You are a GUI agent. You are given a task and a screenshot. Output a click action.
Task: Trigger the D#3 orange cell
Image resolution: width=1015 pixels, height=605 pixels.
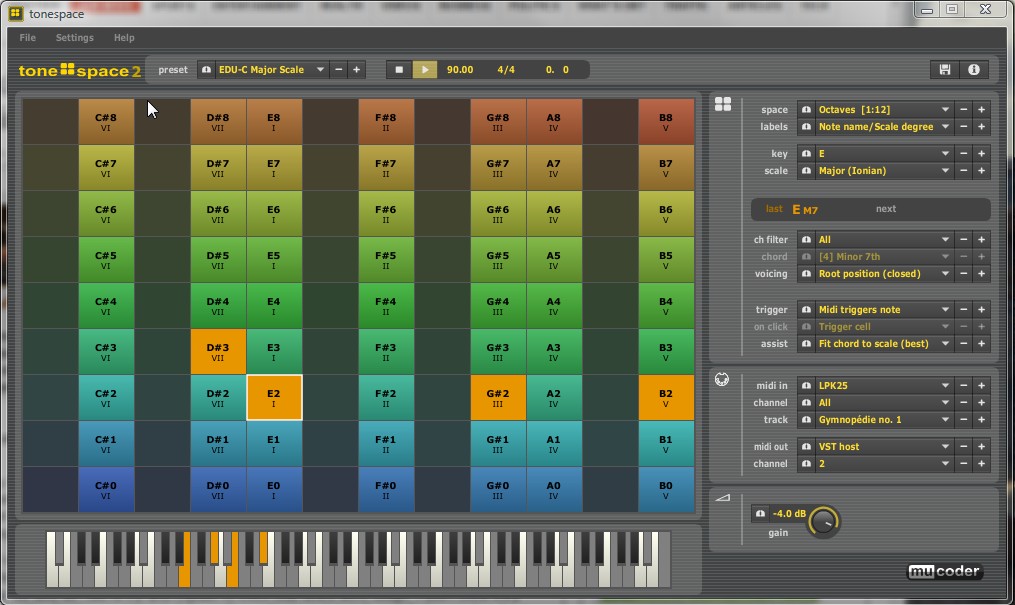[218, 351]
